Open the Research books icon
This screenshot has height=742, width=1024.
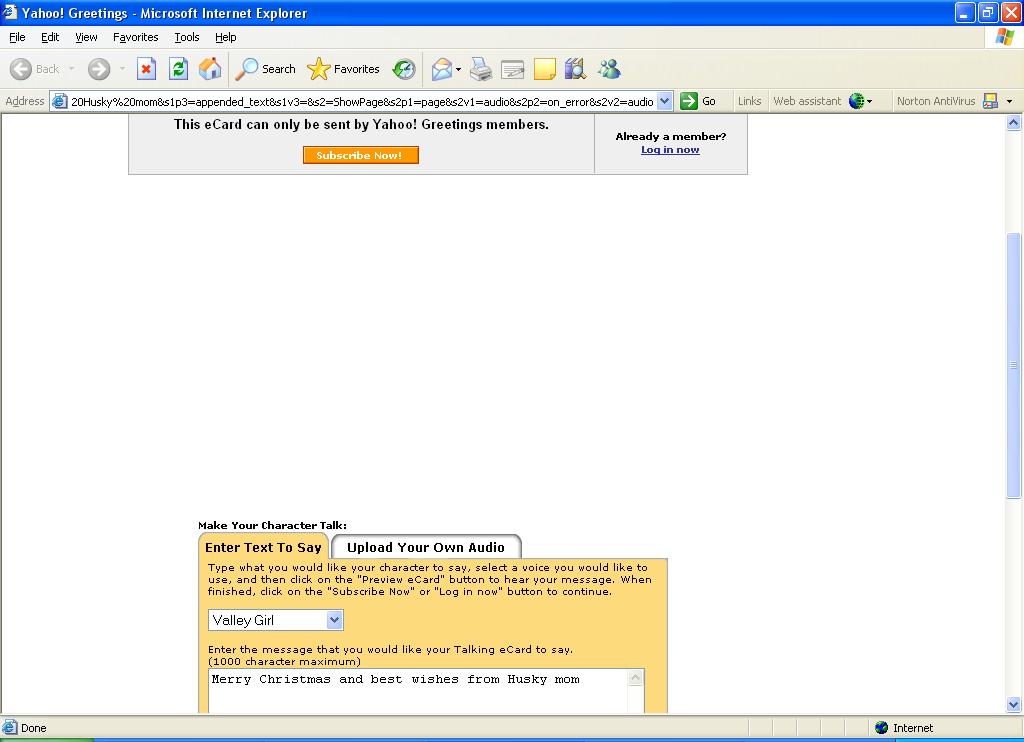pyautogui.click(x=575, y=69)
